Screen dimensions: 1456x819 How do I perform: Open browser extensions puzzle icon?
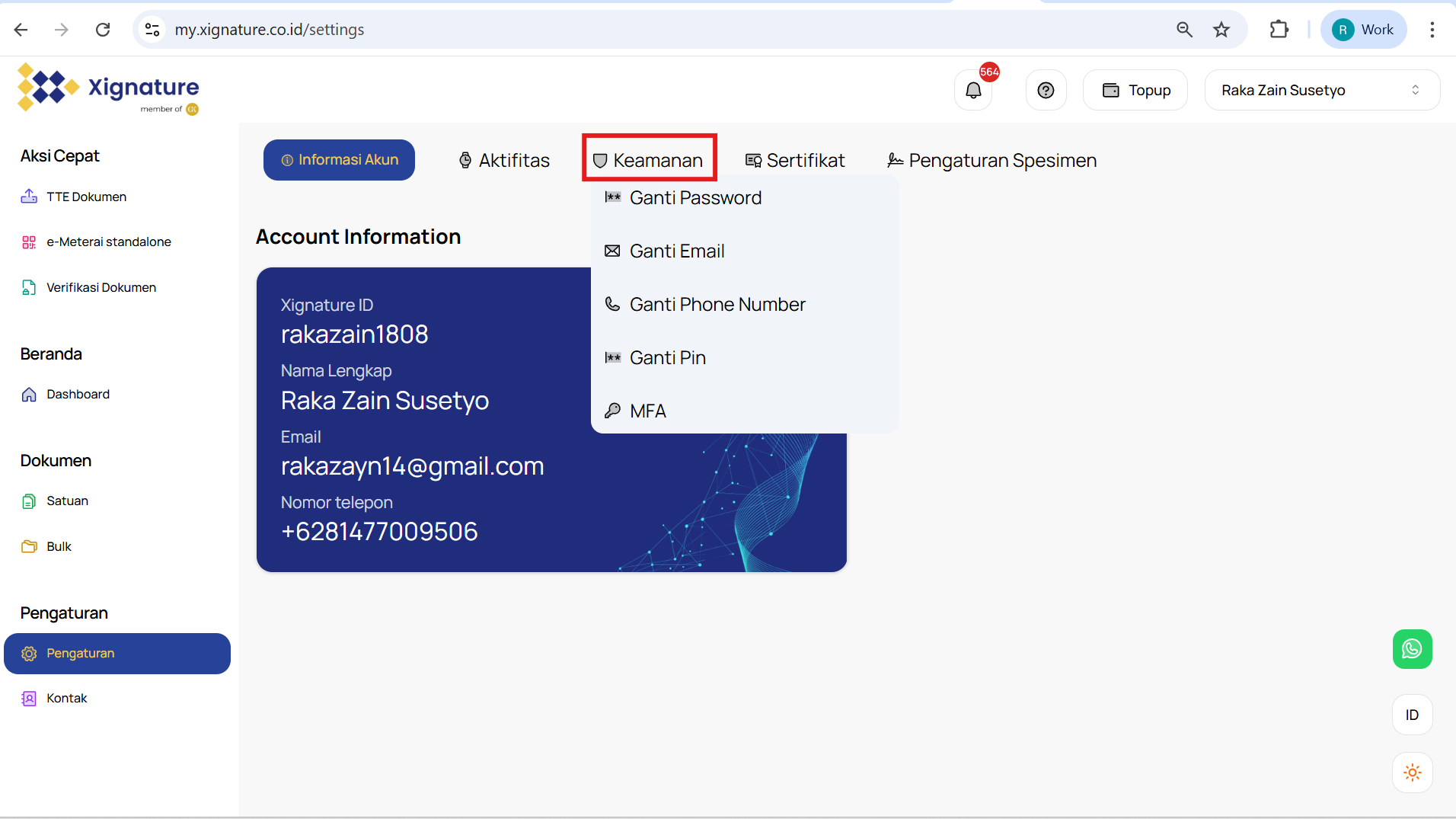point(1279,30)
